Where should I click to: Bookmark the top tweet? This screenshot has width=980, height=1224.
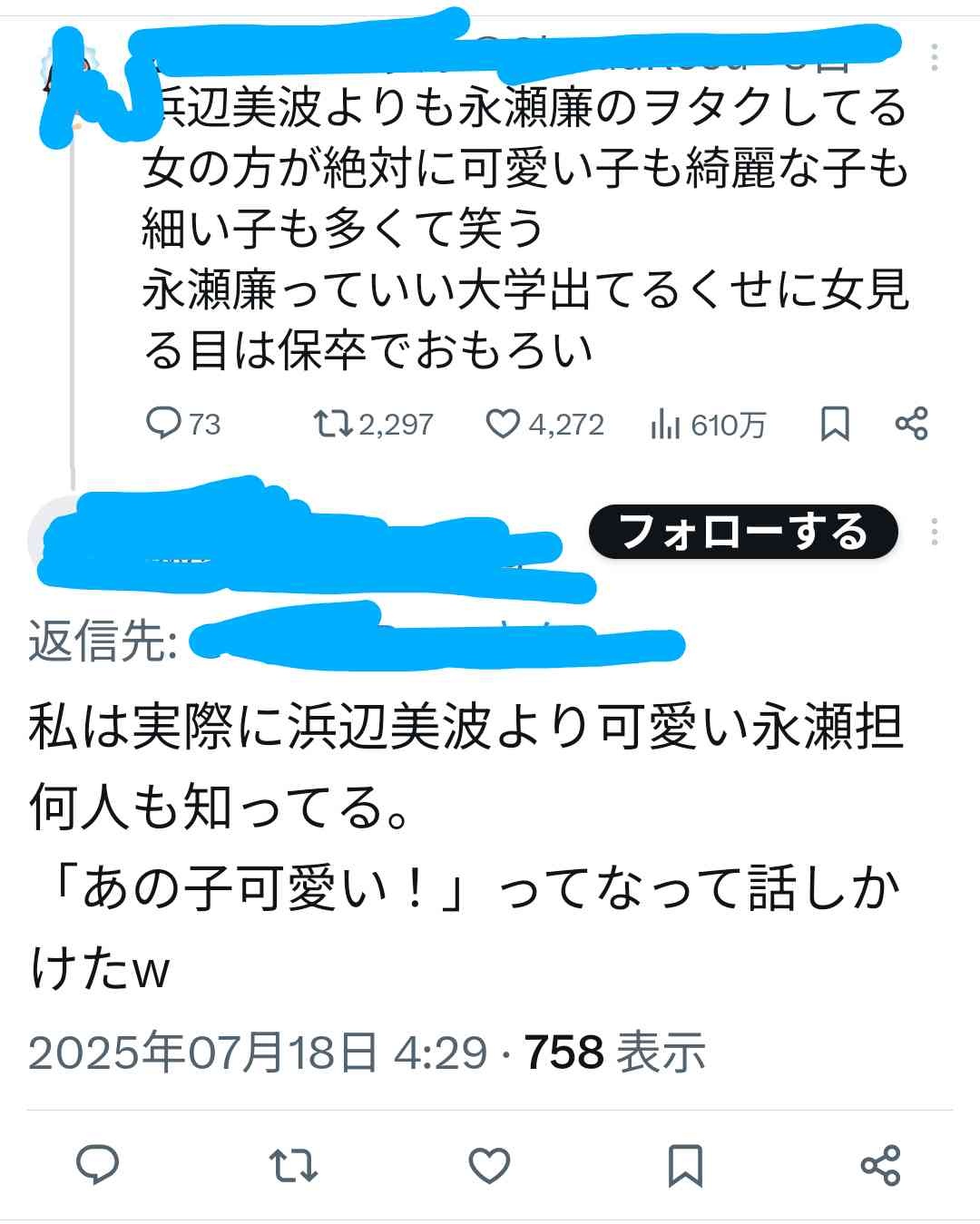pyautogui.click(x=835, y=424)
